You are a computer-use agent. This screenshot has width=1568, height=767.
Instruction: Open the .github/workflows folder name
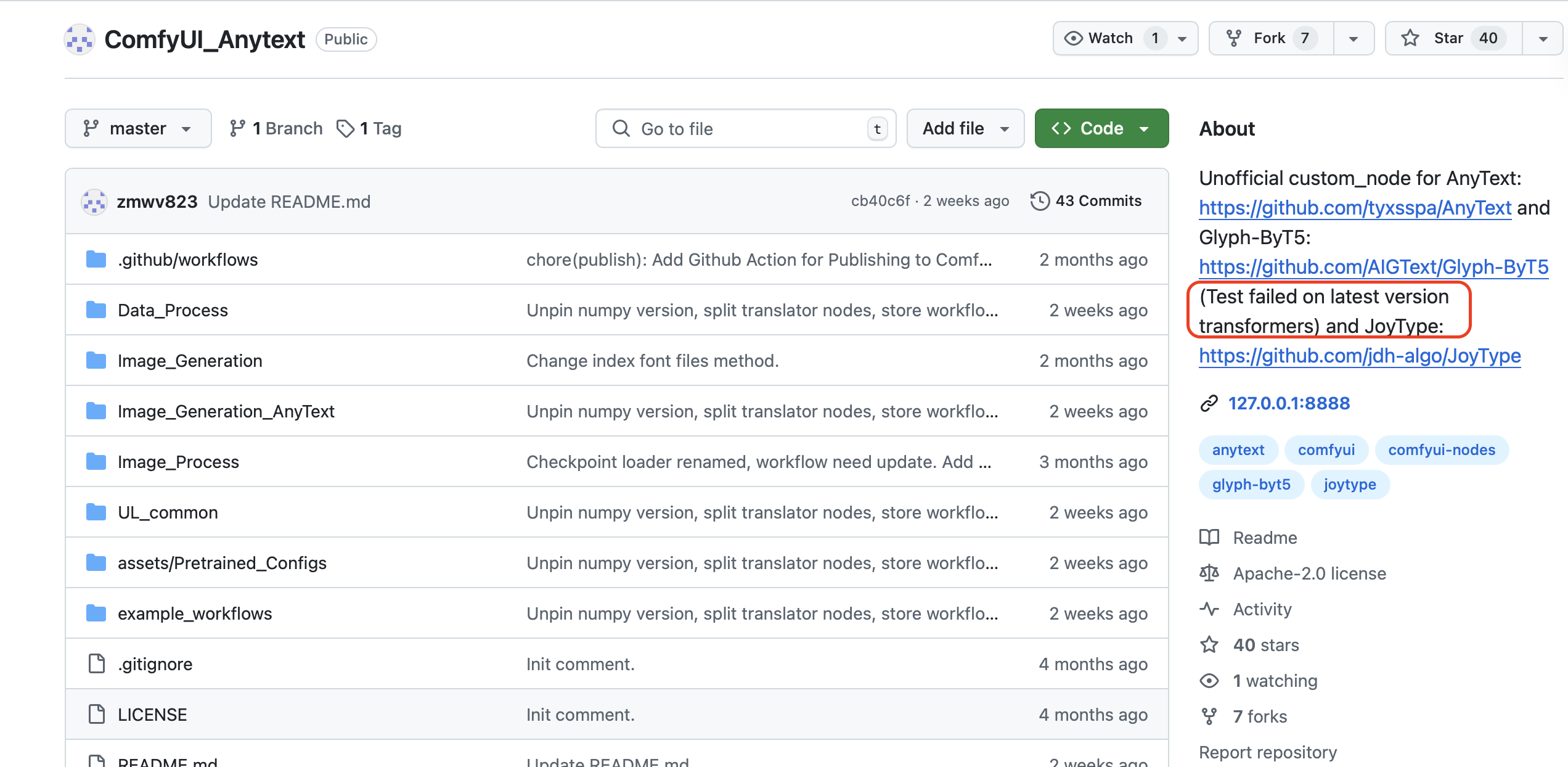tap(187, 260)
